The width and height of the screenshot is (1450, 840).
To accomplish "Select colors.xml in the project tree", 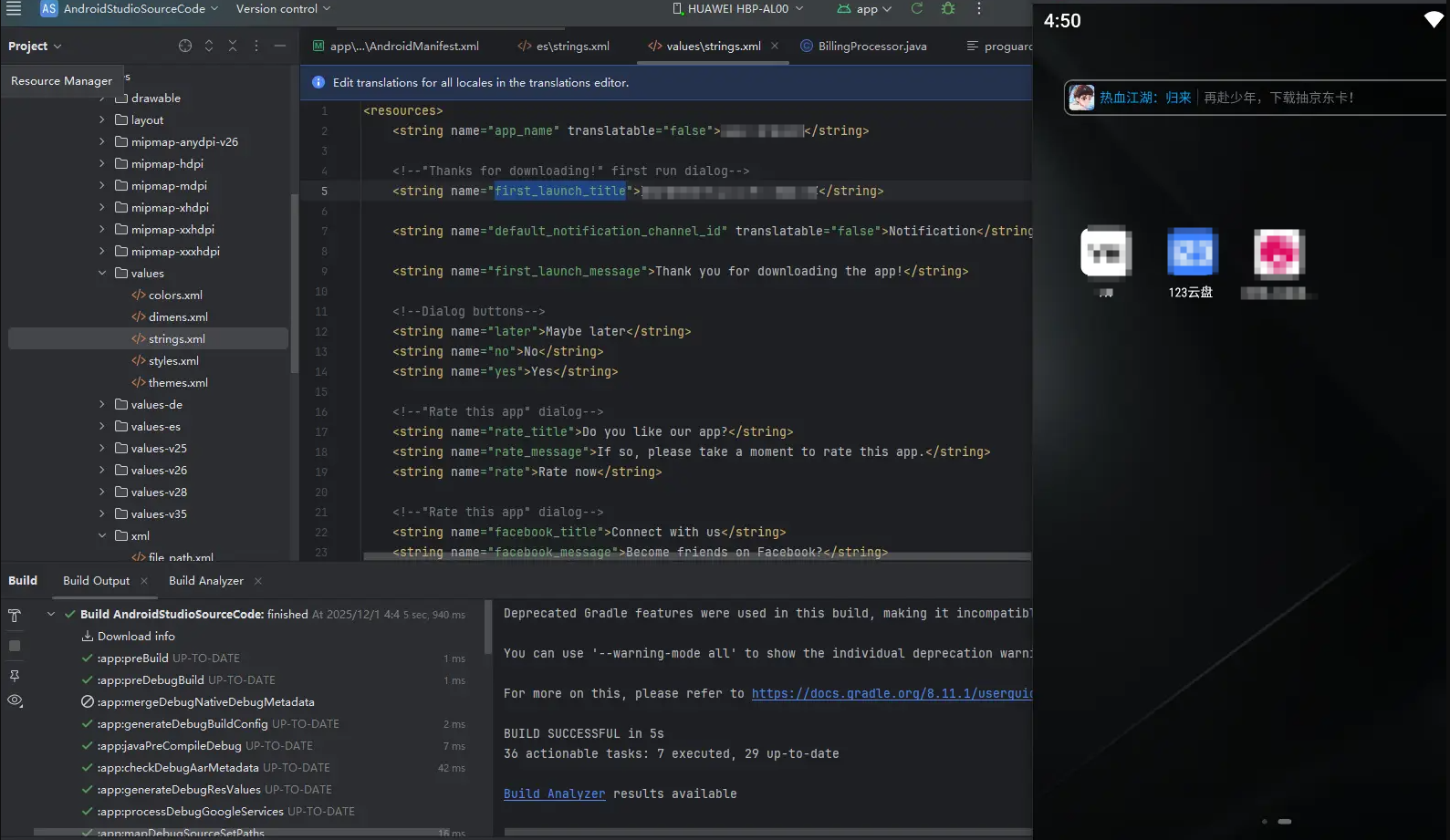I will coord(175,295).
